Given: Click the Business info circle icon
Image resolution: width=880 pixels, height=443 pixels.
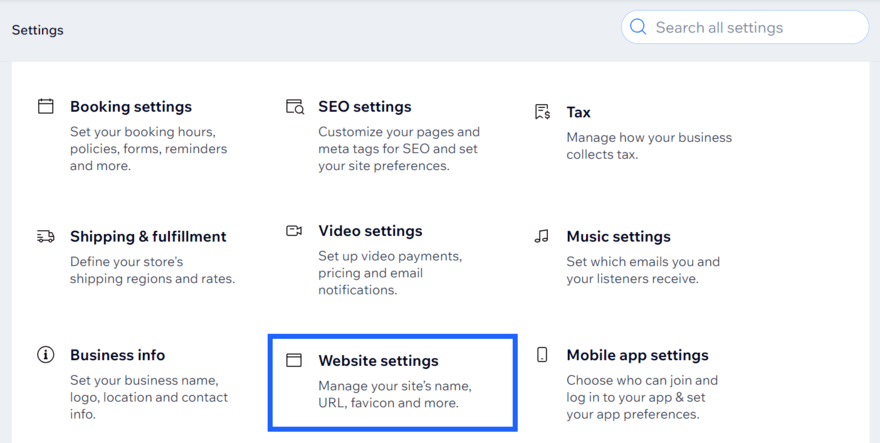Looking at the screenshot, I should tap(45, 355).
